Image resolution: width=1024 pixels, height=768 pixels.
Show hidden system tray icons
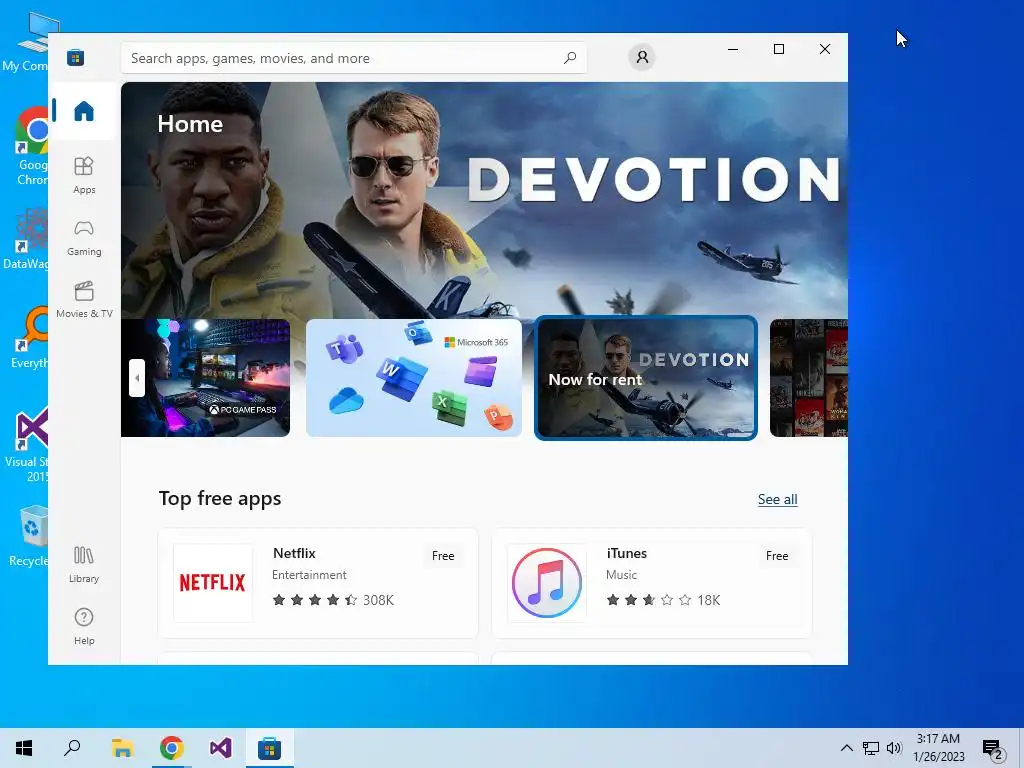[x=846, y=748]
